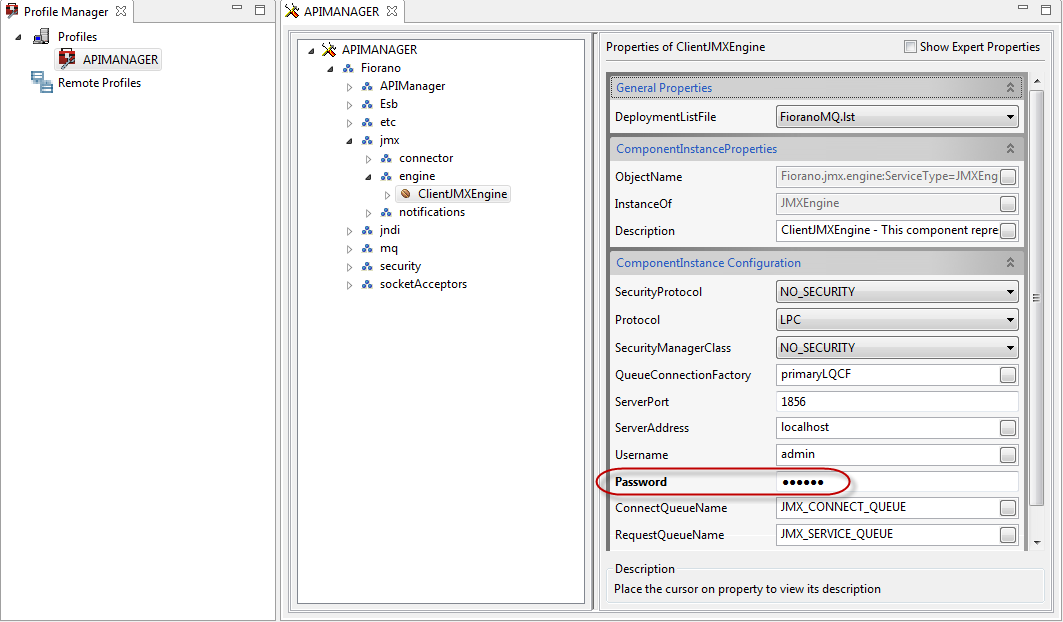Maximize the APIMANAGER editor view

(1047, 9)
